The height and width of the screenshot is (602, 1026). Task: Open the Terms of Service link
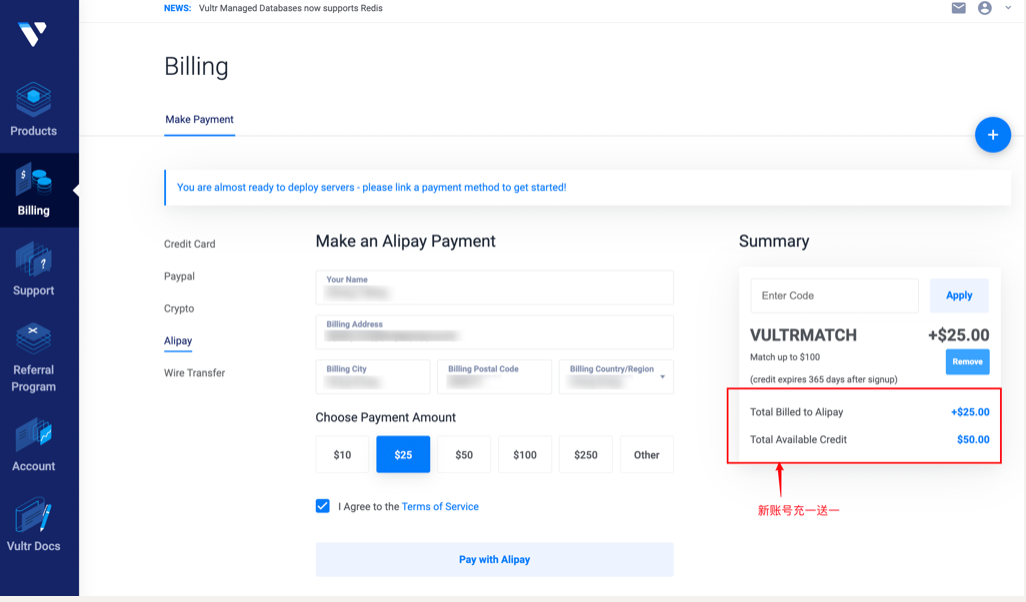coord(440,506)
